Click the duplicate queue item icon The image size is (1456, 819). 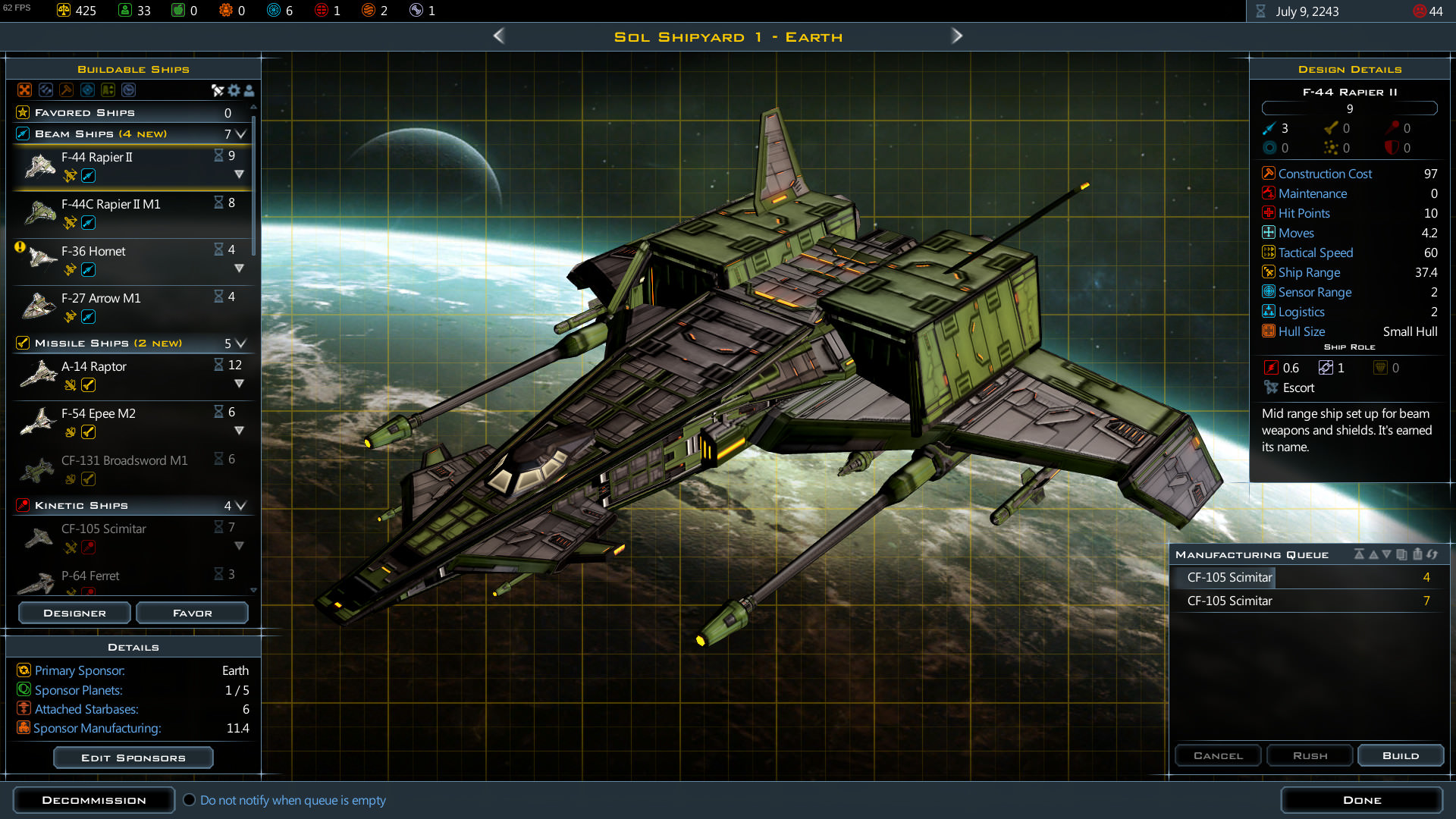(x=1401, y=554)
